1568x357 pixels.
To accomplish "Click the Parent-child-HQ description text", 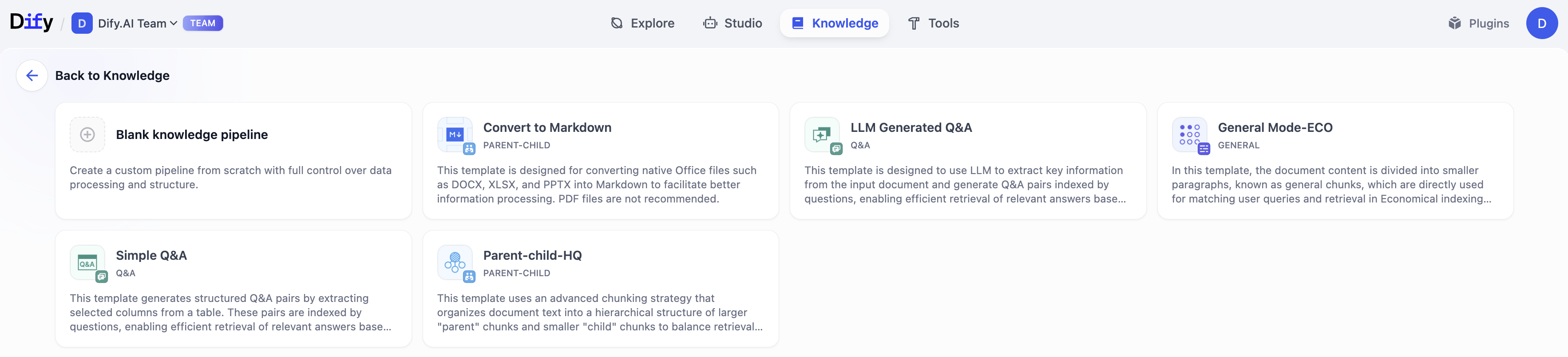I will point(600,313).
